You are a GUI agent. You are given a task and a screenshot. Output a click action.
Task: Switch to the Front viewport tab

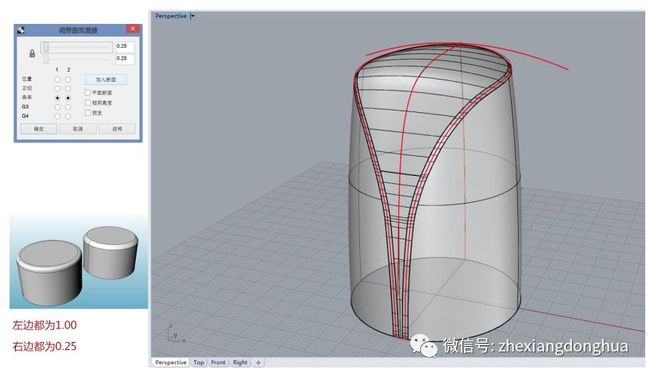point(218,362)
